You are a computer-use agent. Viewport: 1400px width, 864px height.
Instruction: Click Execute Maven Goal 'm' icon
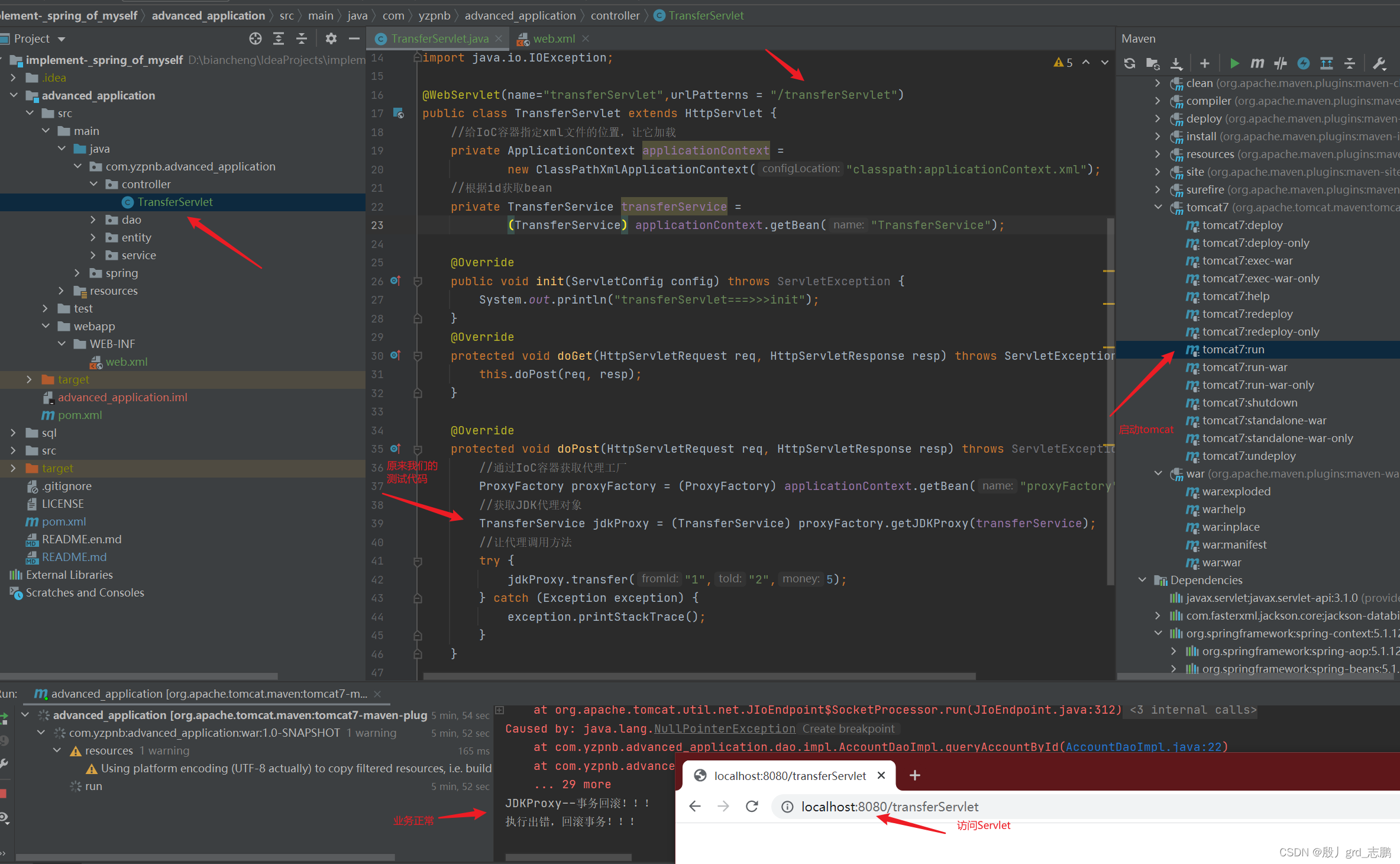tap(1257, 63)
